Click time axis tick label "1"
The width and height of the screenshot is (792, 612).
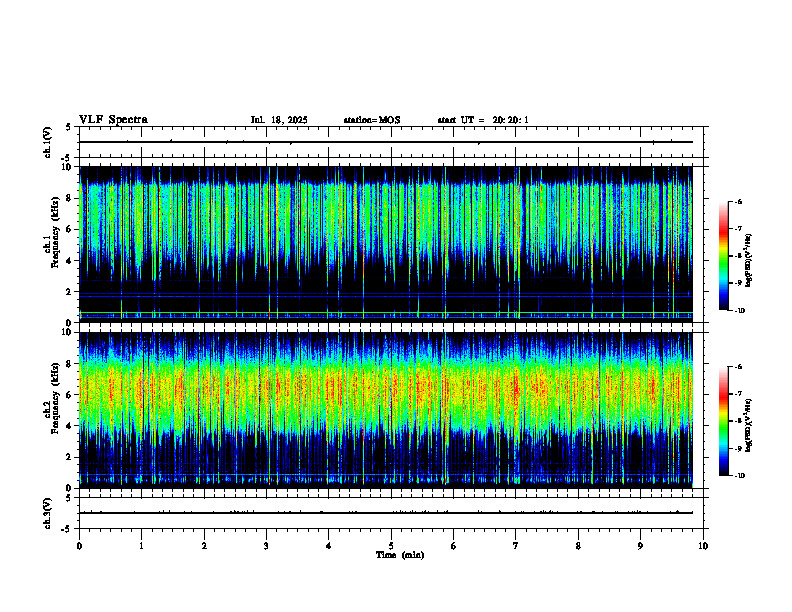tap(141, 546)
